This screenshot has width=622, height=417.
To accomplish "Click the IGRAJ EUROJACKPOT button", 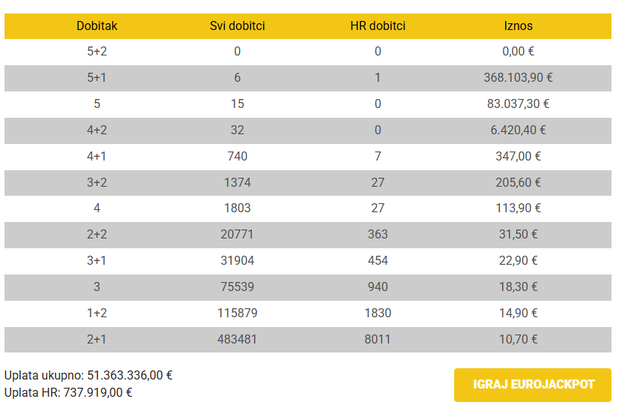I will click(x=532, y=384).
